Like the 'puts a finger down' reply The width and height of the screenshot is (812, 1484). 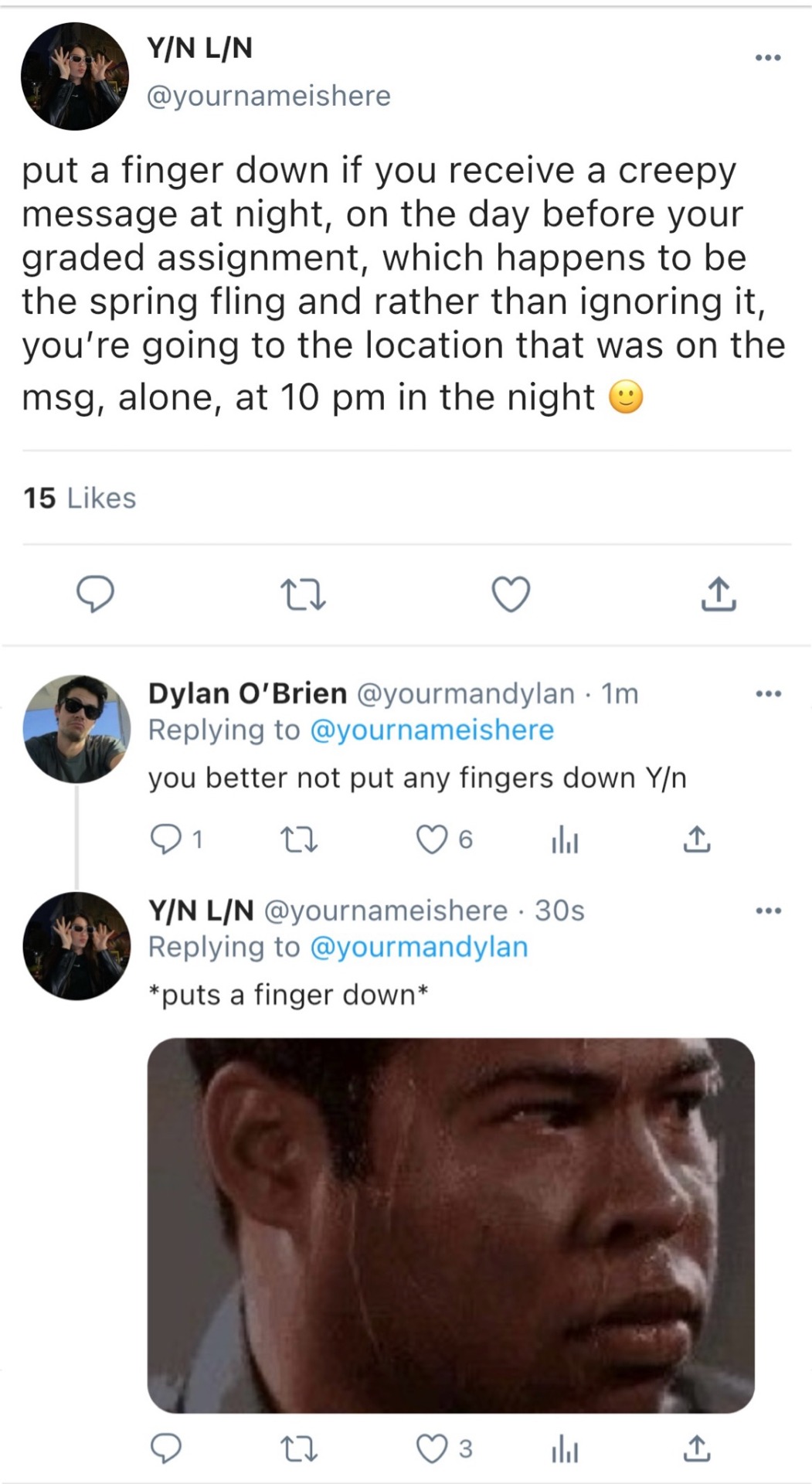(x=432, y=1449)
